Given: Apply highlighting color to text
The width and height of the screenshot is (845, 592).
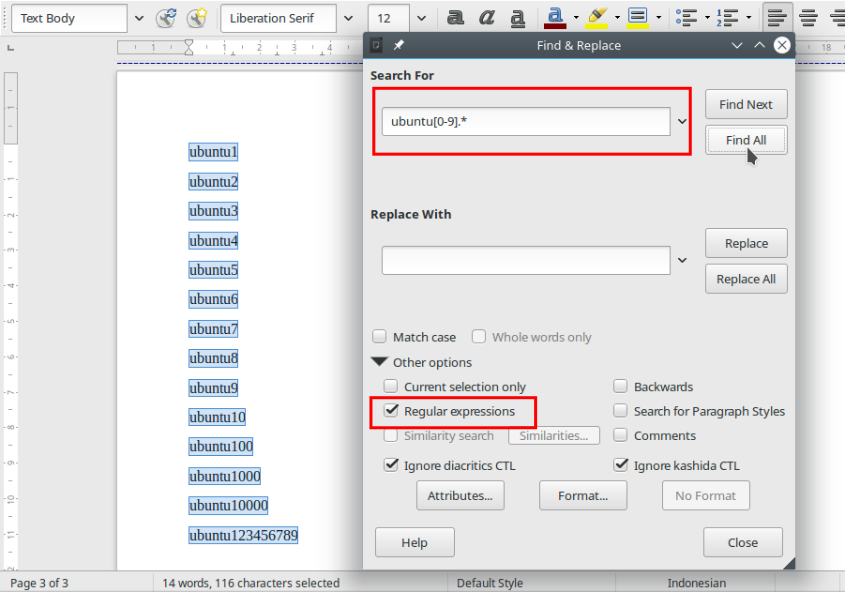Looking at the screenshot, I should (598, 16).
